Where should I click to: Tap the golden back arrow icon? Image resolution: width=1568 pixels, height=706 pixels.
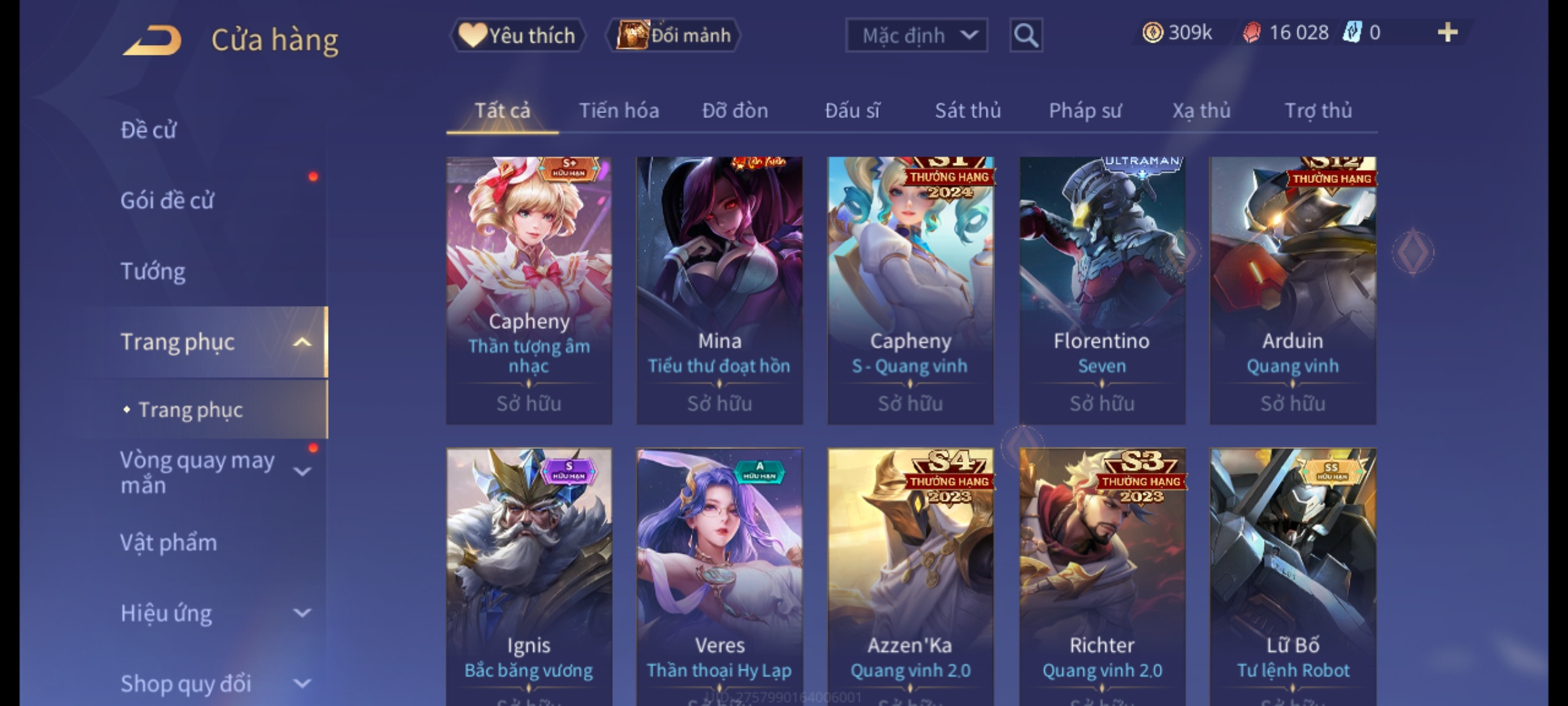point(152,41)
